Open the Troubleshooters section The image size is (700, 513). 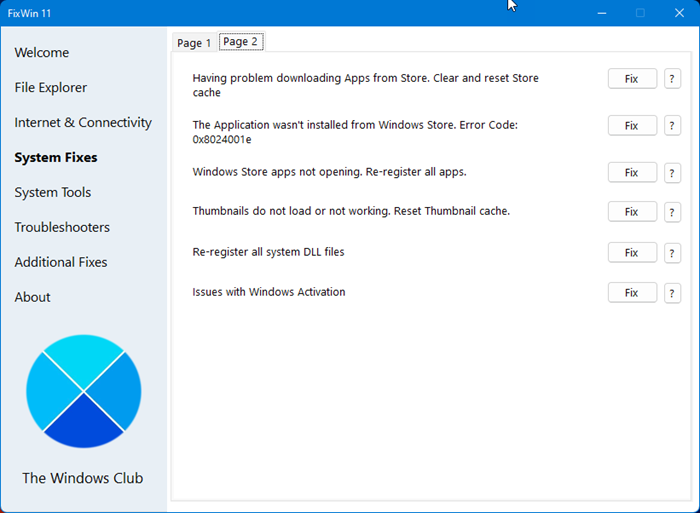[x=62, y=227]
